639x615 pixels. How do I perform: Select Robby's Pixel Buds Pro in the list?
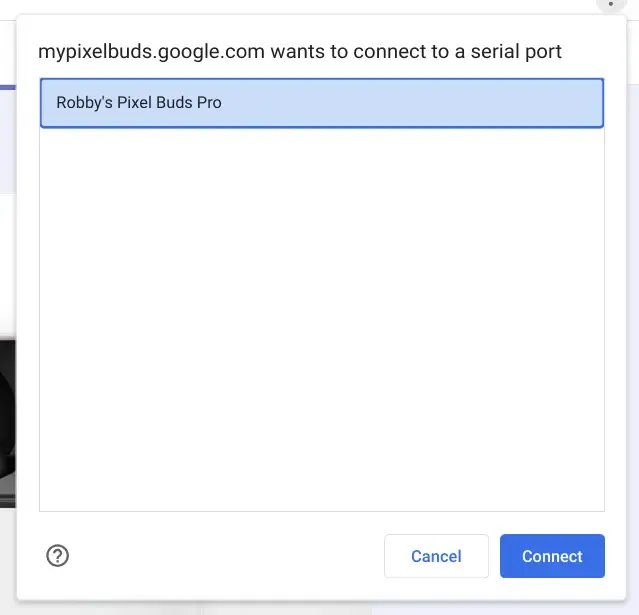coord(321,103)
